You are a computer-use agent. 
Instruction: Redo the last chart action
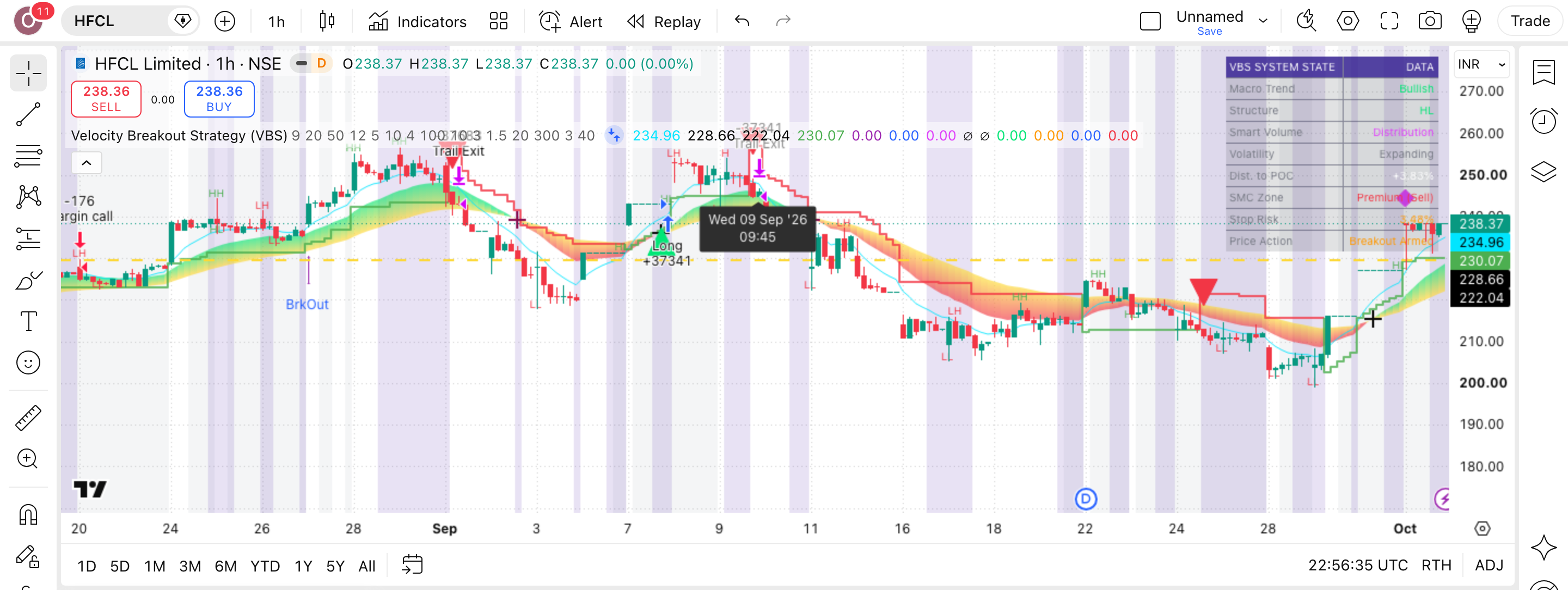tap(783, 21)
